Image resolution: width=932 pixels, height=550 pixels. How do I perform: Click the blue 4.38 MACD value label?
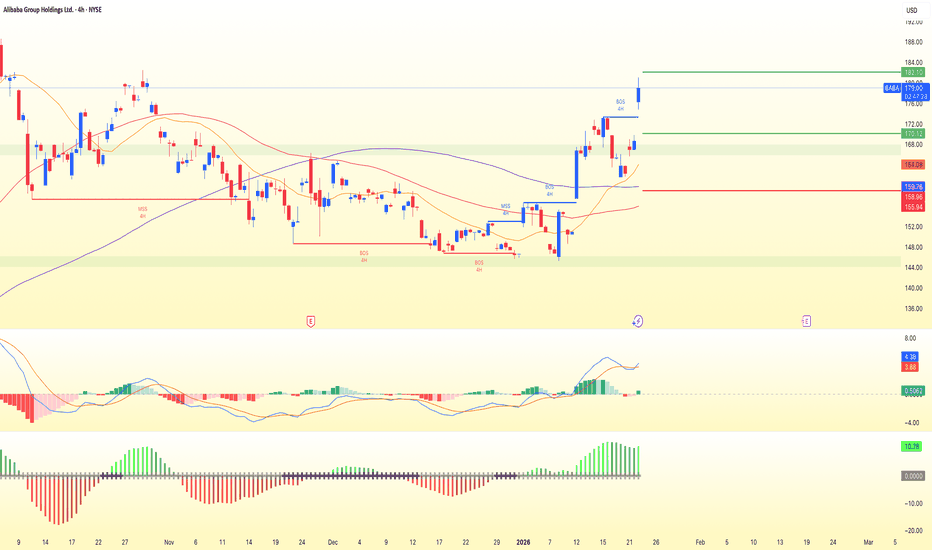911,357
